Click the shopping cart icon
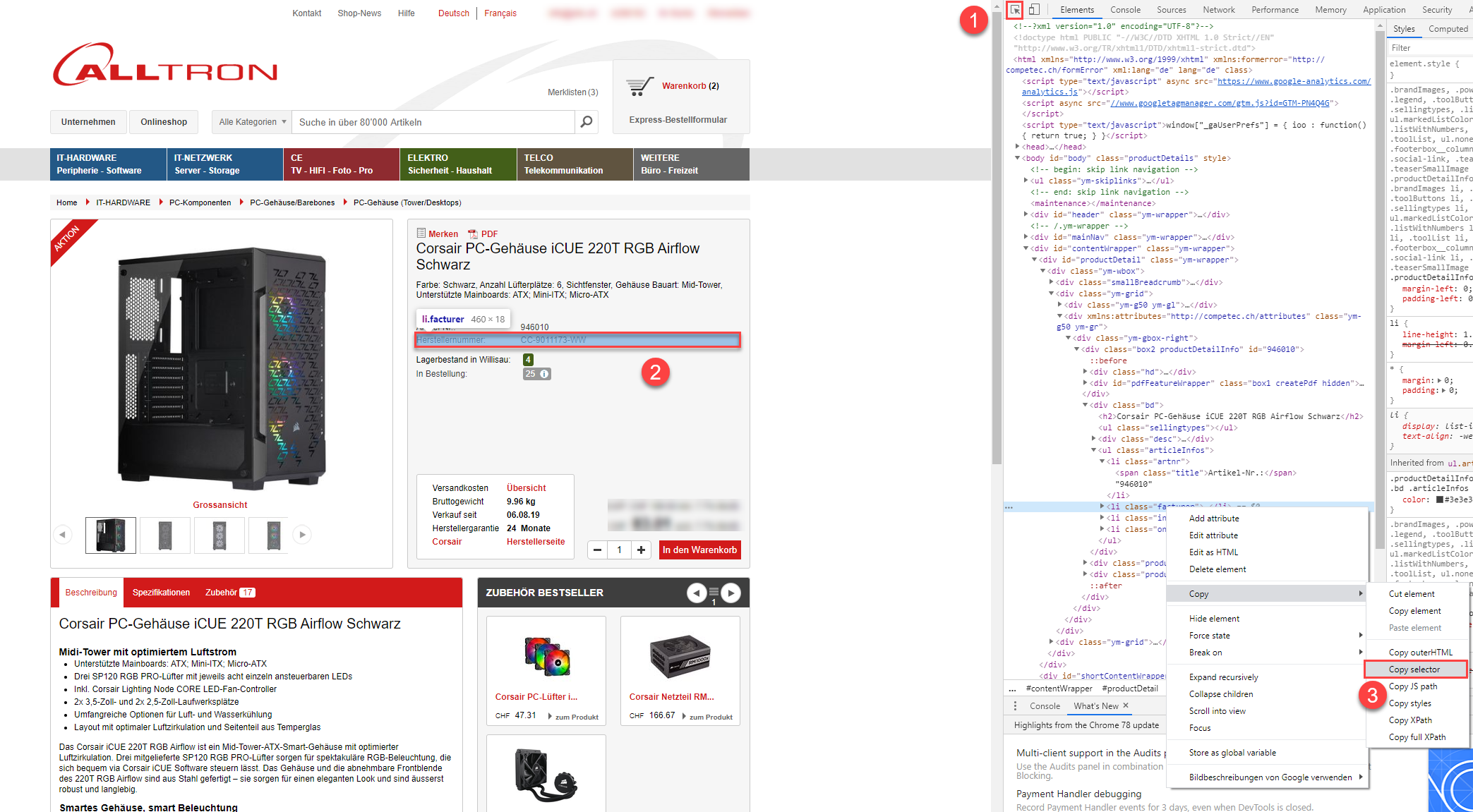Viewport: 1473px width, 812px height. (x=639, y=86)
